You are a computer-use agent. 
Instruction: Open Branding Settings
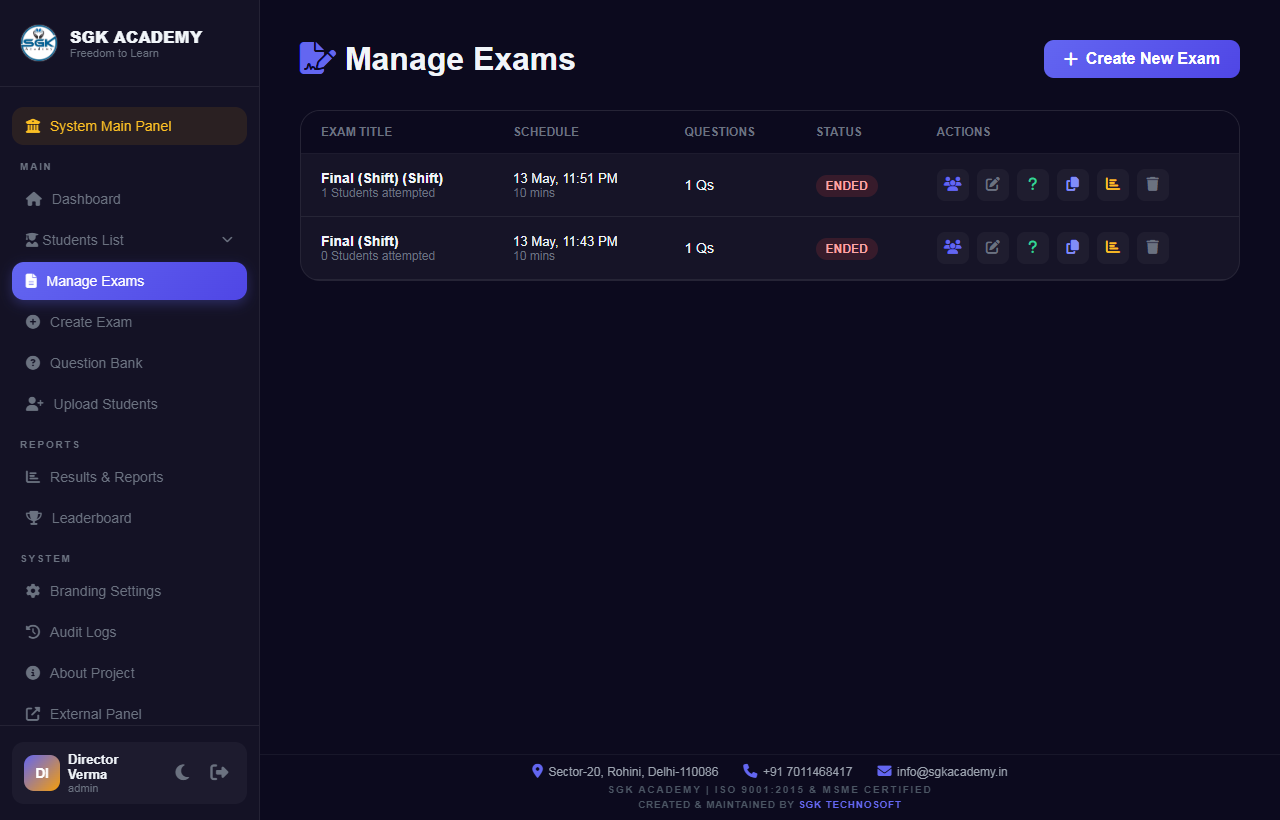(129, 591)
